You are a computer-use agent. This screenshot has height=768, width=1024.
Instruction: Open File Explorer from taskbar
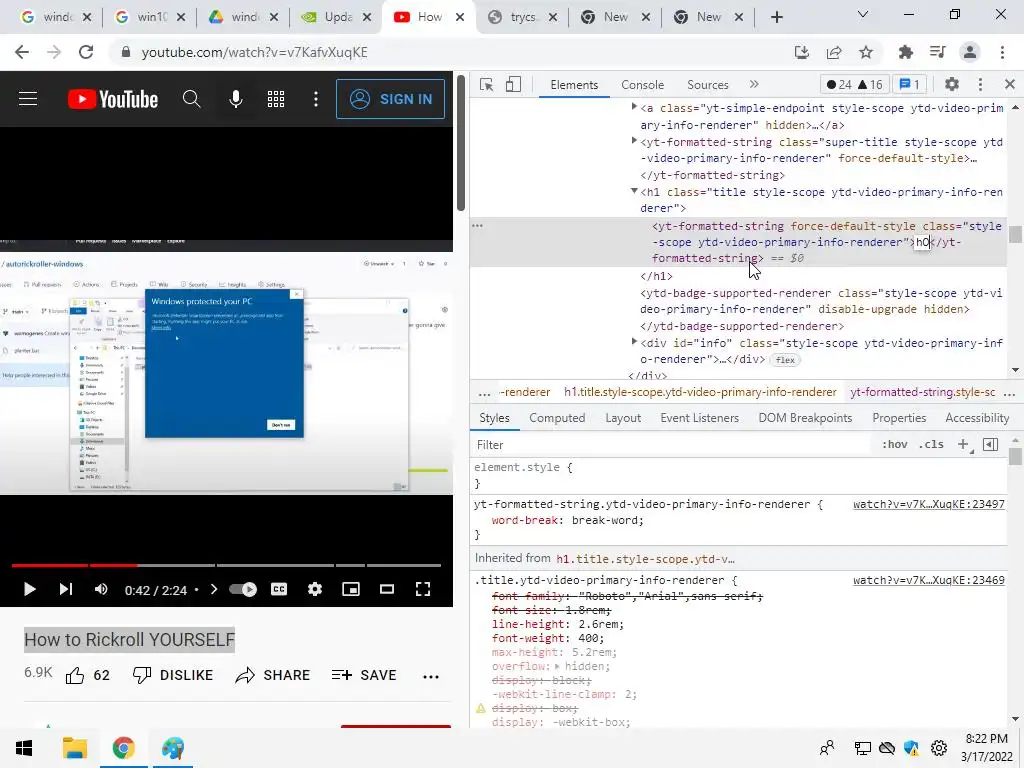click(74, 748)
